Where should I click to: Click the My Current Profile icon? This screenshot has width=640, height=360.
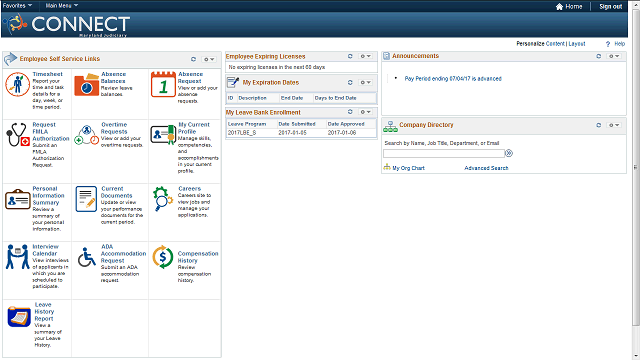pyautogui.click(x=163, y=134)
